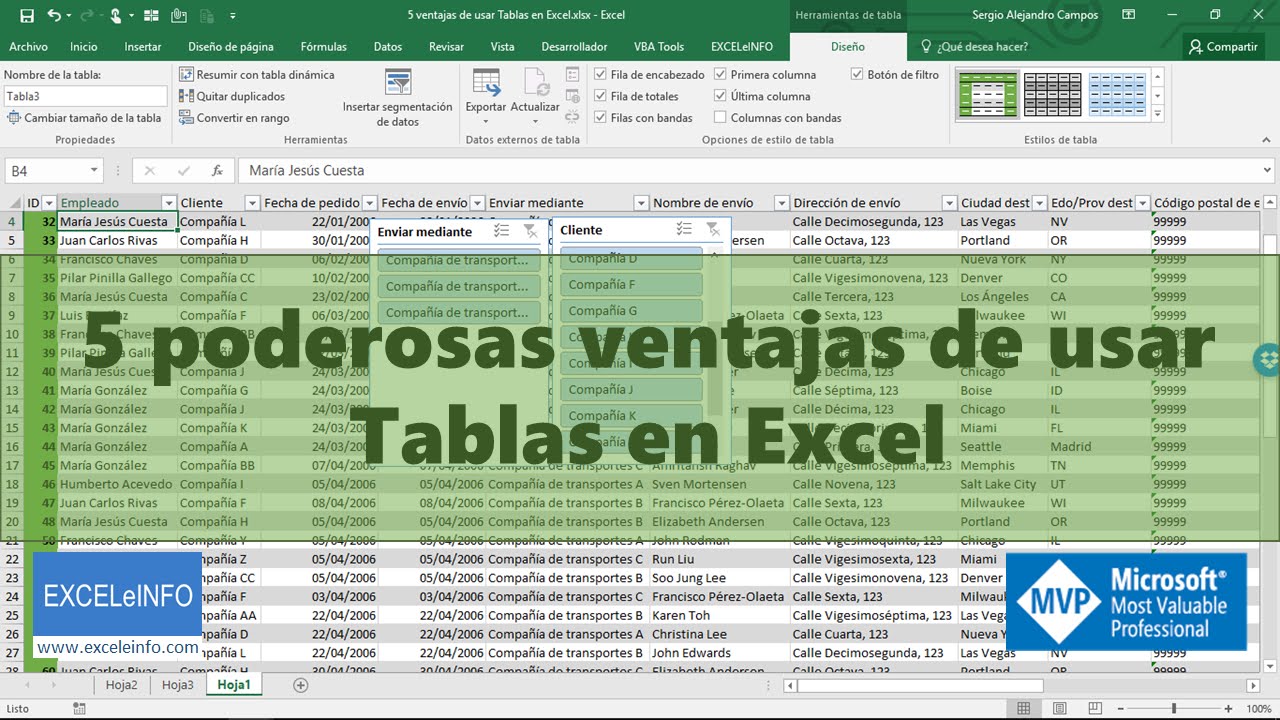Viewport: 1280px width, 720px height.
Task: Click the Quitar duplicados icon
Action: (x=186, y=96)
